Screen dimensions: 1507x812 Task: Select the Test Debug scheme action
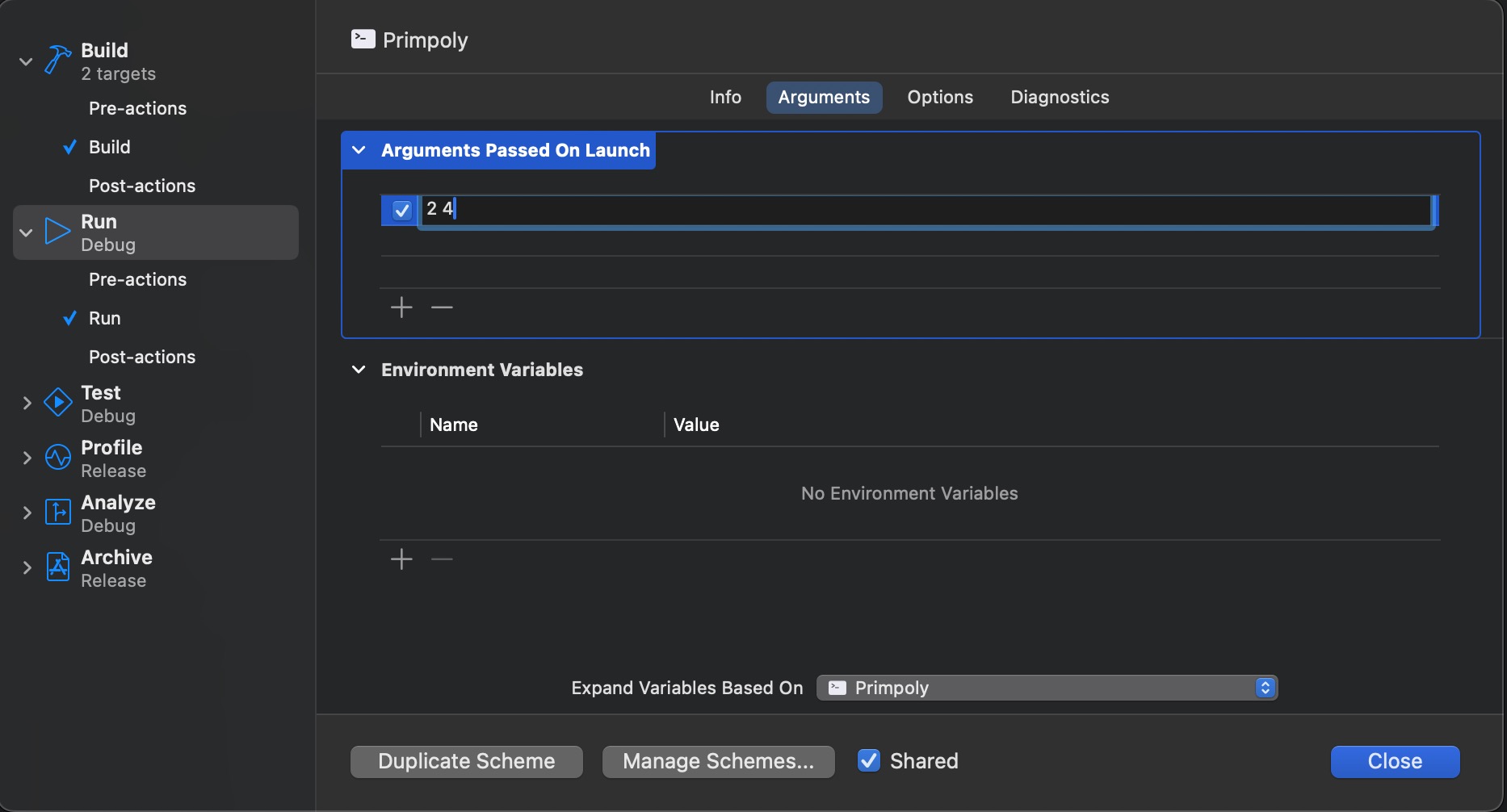[156, 404]
